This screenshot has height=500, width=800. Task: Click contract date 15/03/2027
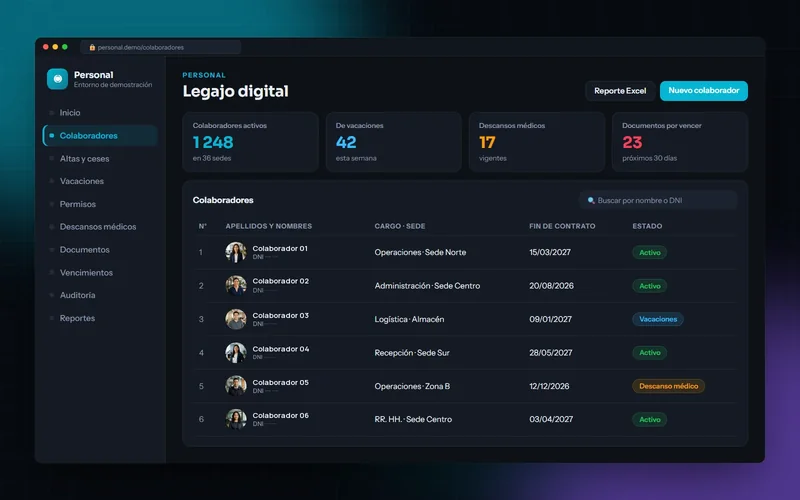550,252
